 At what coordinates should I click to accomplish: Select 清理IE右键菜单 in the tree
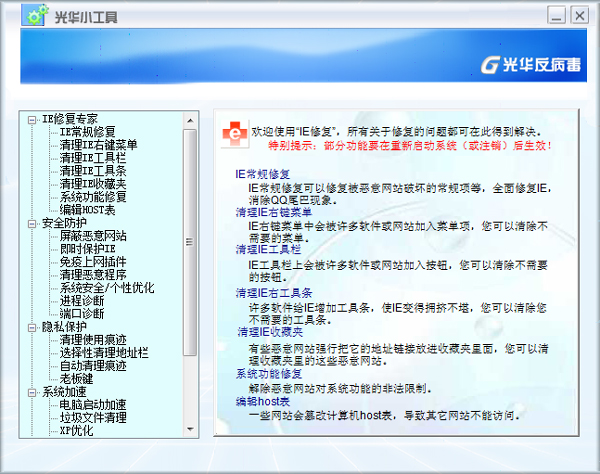click(98, 145)
